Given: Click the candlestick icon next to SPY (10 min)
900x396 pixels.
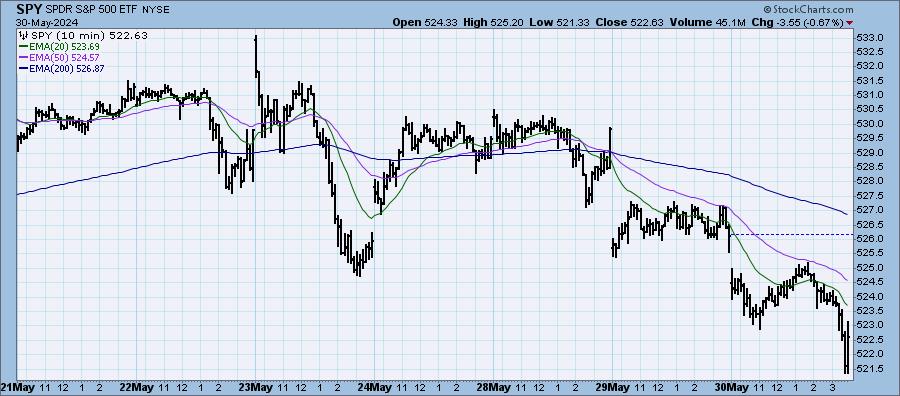Looking at the screenshot, I should [24, 36].
